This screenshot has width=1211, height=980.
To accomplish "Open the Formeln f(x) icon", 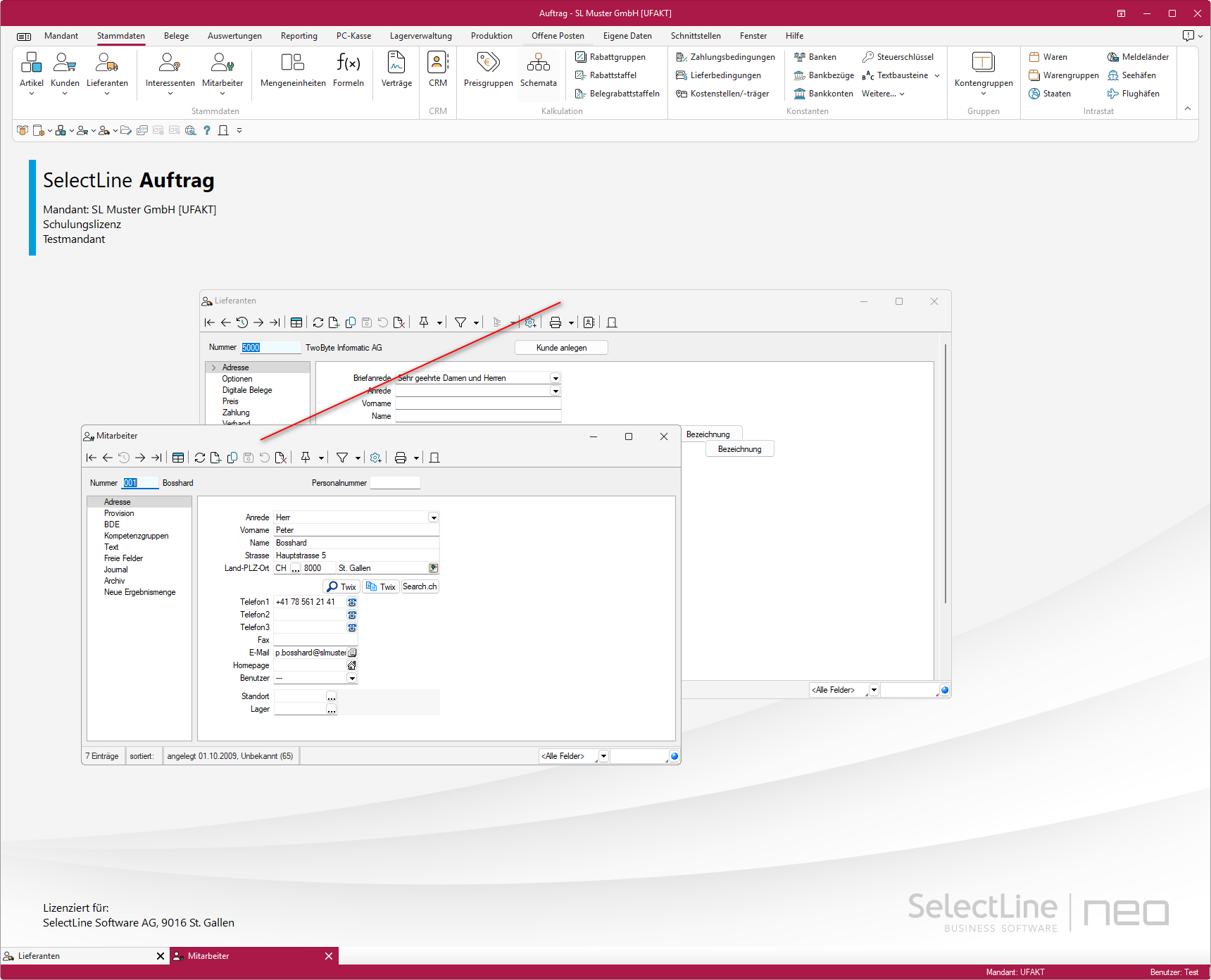I will coord(349,70).
